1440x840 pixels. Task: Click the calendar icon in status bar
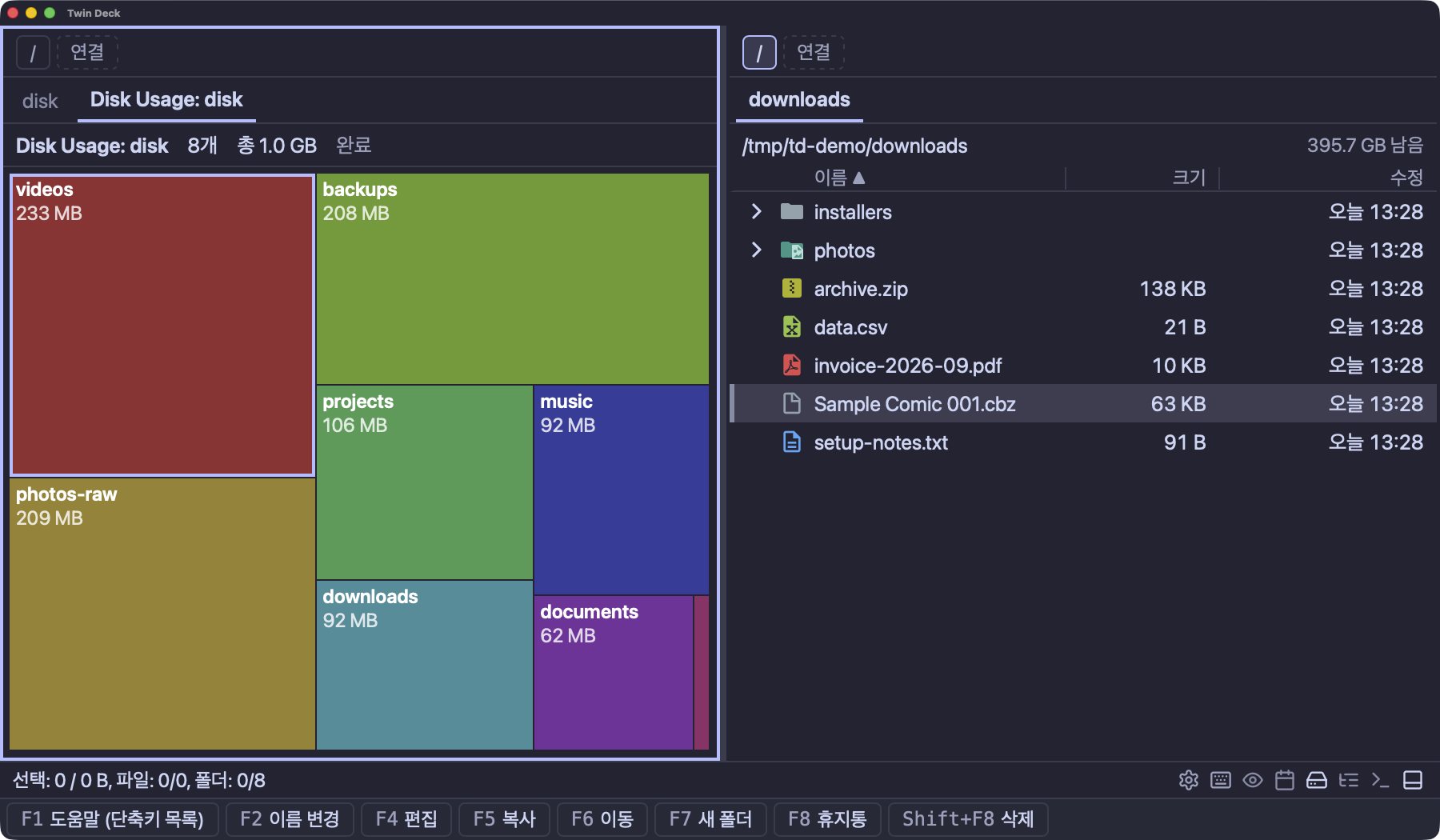tap(1285, 780)
